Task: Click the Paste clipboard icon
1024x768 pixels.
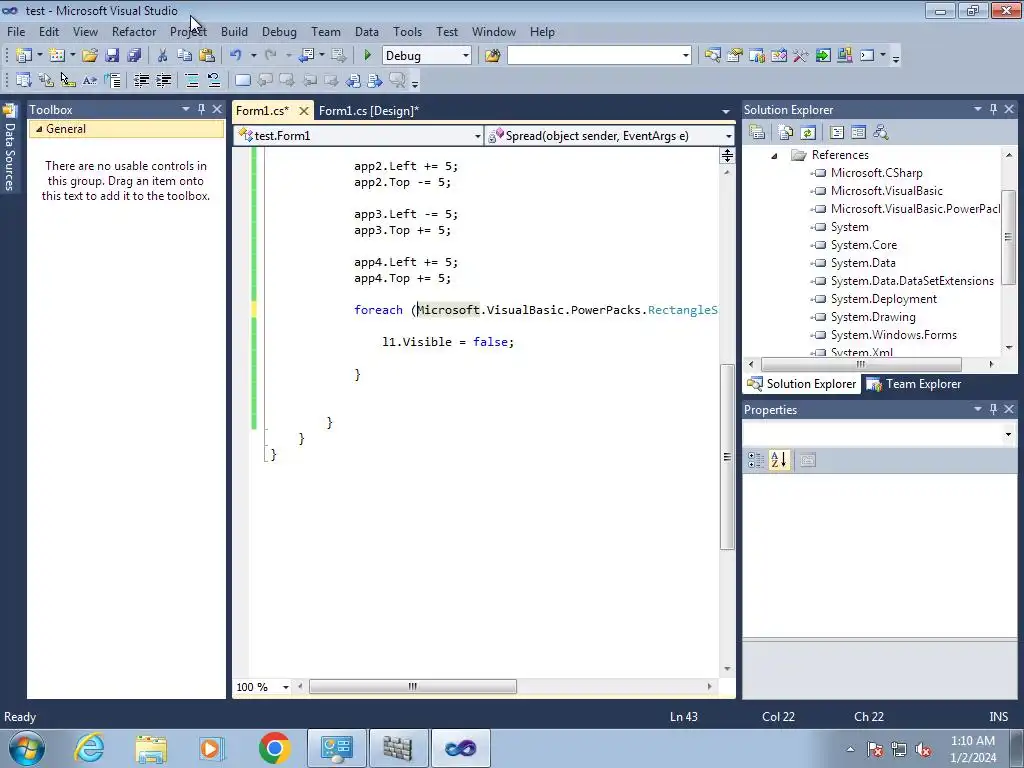Action: [207, 56]
